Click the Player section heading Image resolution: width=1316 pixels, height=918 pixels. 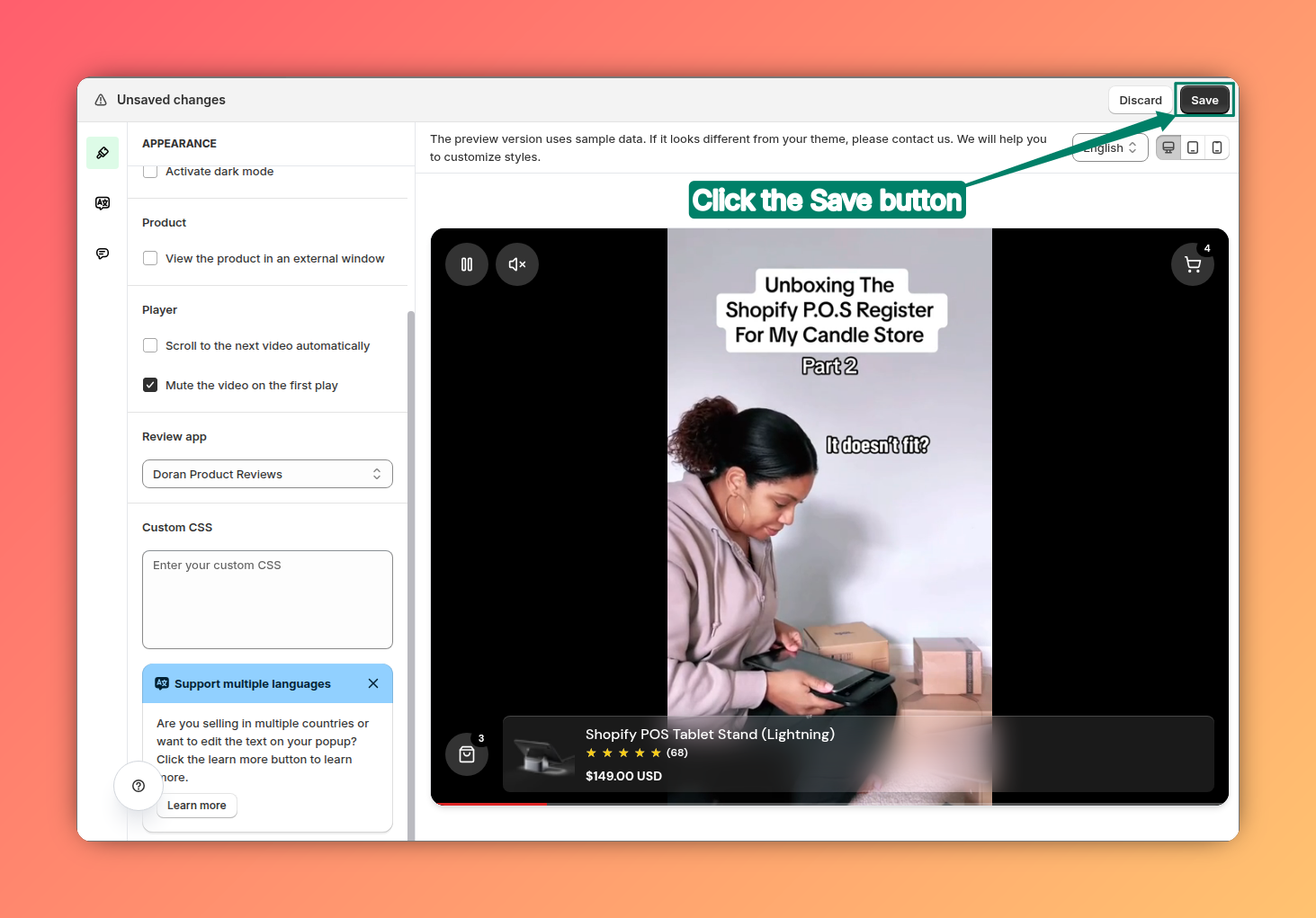(159, 310)
